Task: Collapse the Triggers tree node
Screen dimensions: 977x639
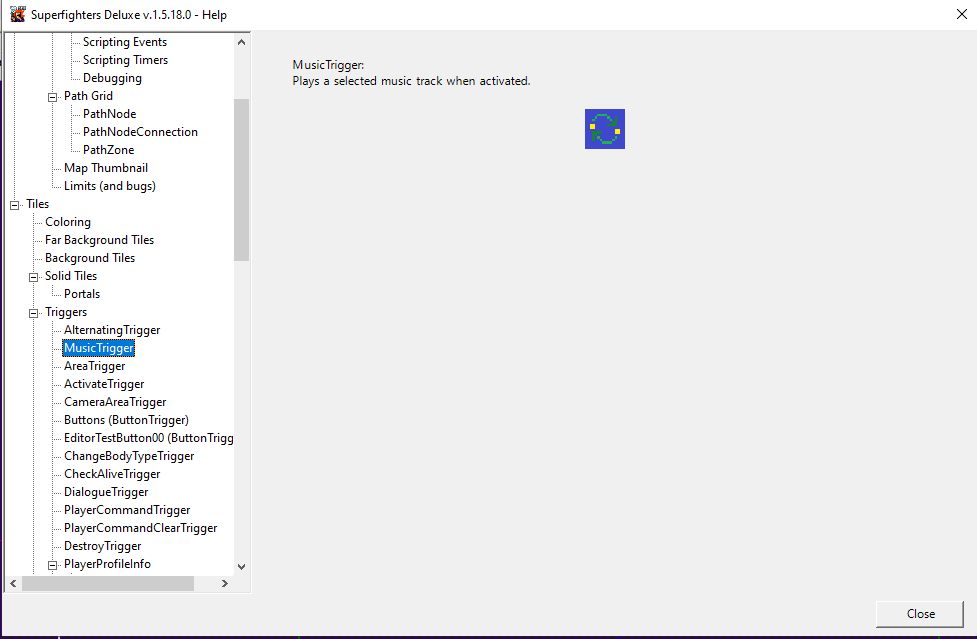Action: [x=34, y=313]
